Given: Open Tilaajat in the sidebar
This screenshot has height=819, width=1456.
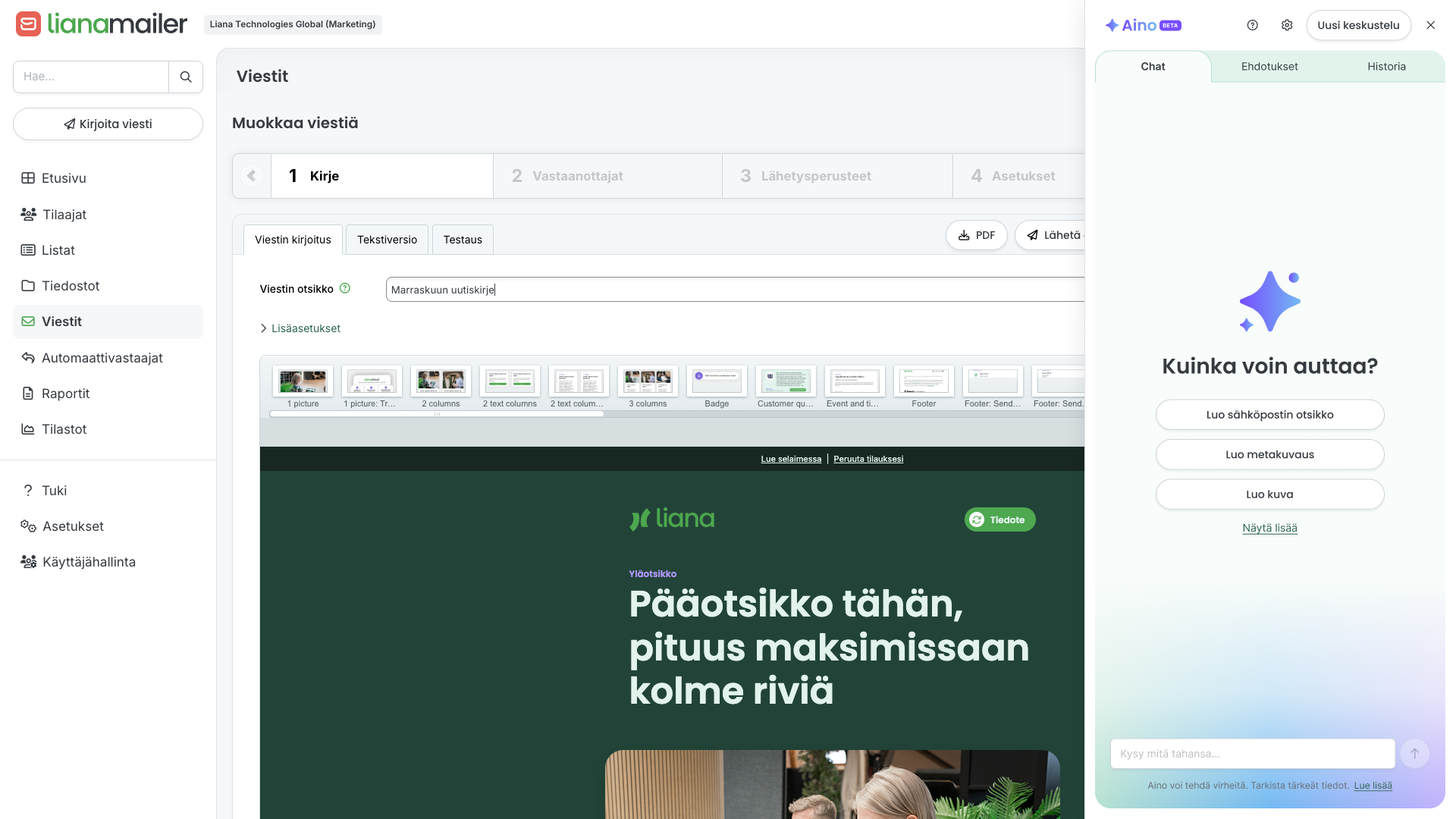Looking at the screenshot, I should point(64,215).
